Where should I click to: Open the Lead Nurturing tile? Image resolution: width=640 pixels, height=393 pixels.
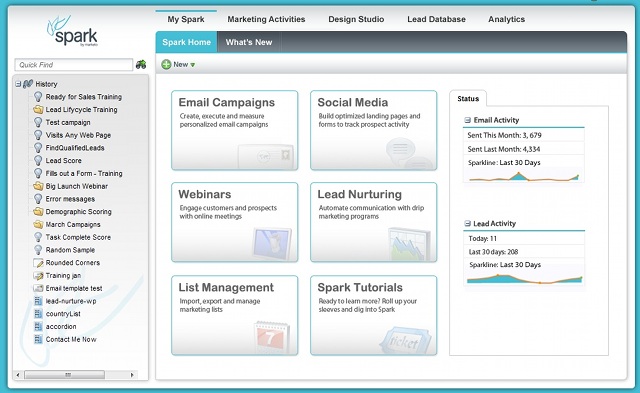coord(373,222)
